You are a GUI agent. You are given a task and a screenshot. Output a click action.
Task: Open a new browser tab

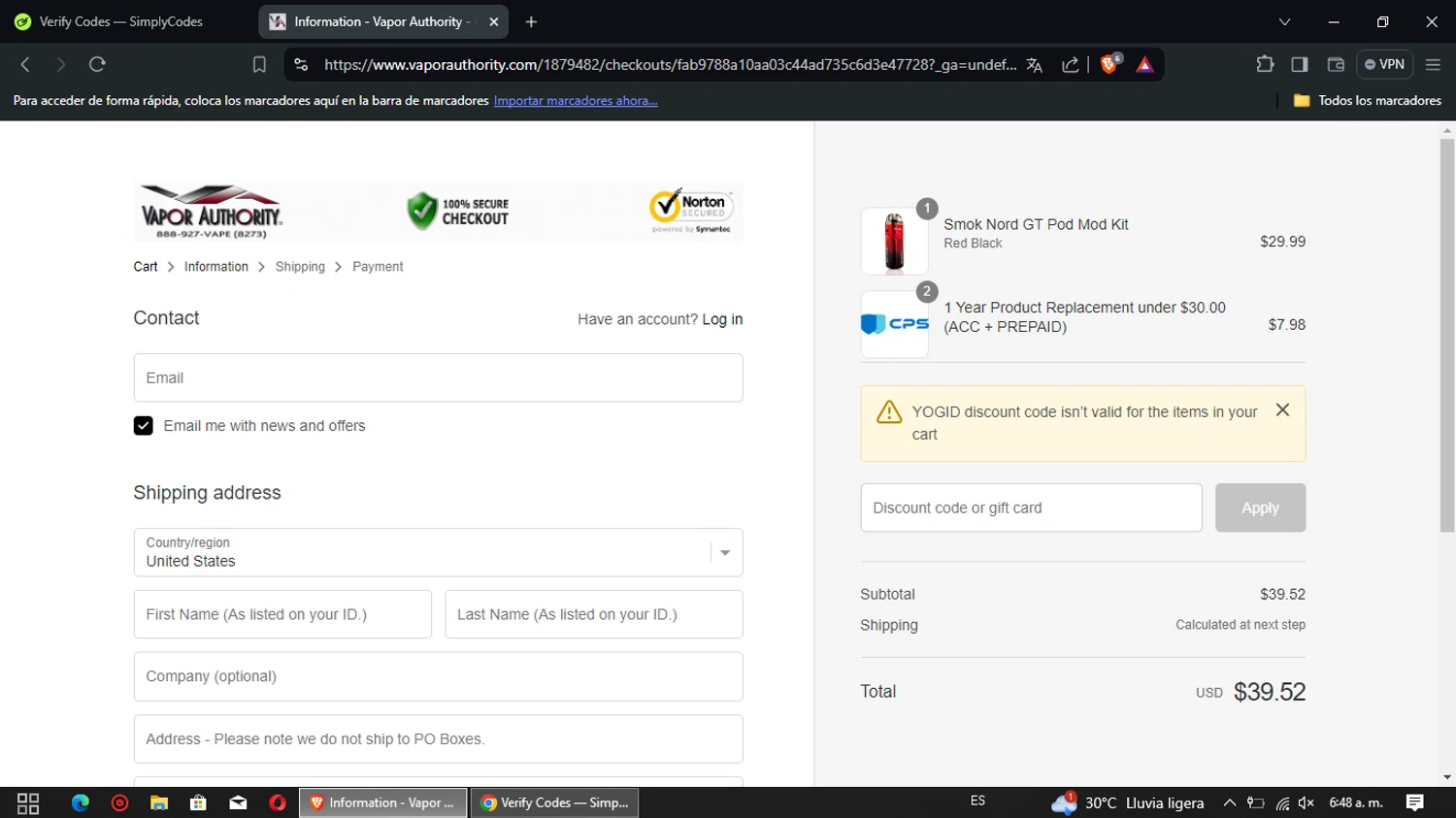531,21
